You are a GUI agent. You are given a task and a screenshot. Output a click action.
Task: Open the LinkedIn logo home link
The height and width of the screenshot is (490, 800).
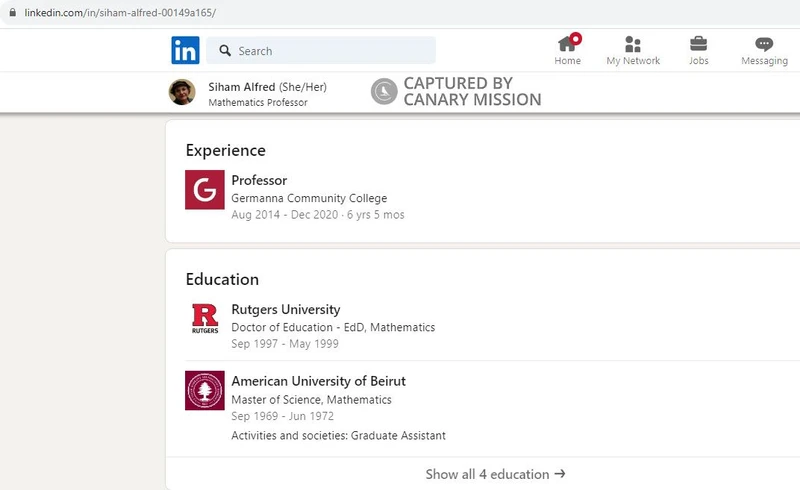[x=185, y=50]
